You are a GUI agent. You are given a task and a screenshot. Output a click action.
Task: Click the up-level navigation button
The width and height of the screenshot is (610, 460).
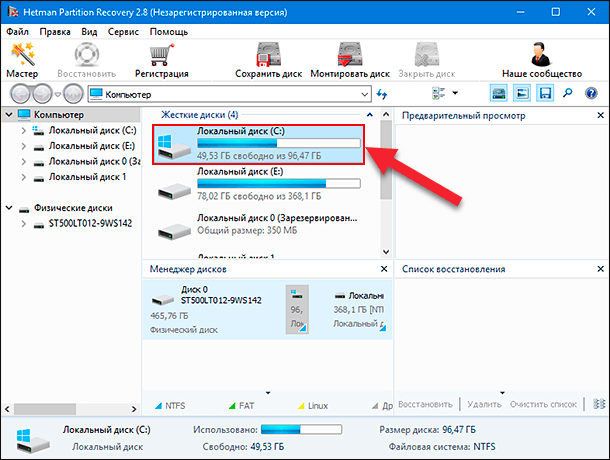pyautogui.click(x=73, y=94)
